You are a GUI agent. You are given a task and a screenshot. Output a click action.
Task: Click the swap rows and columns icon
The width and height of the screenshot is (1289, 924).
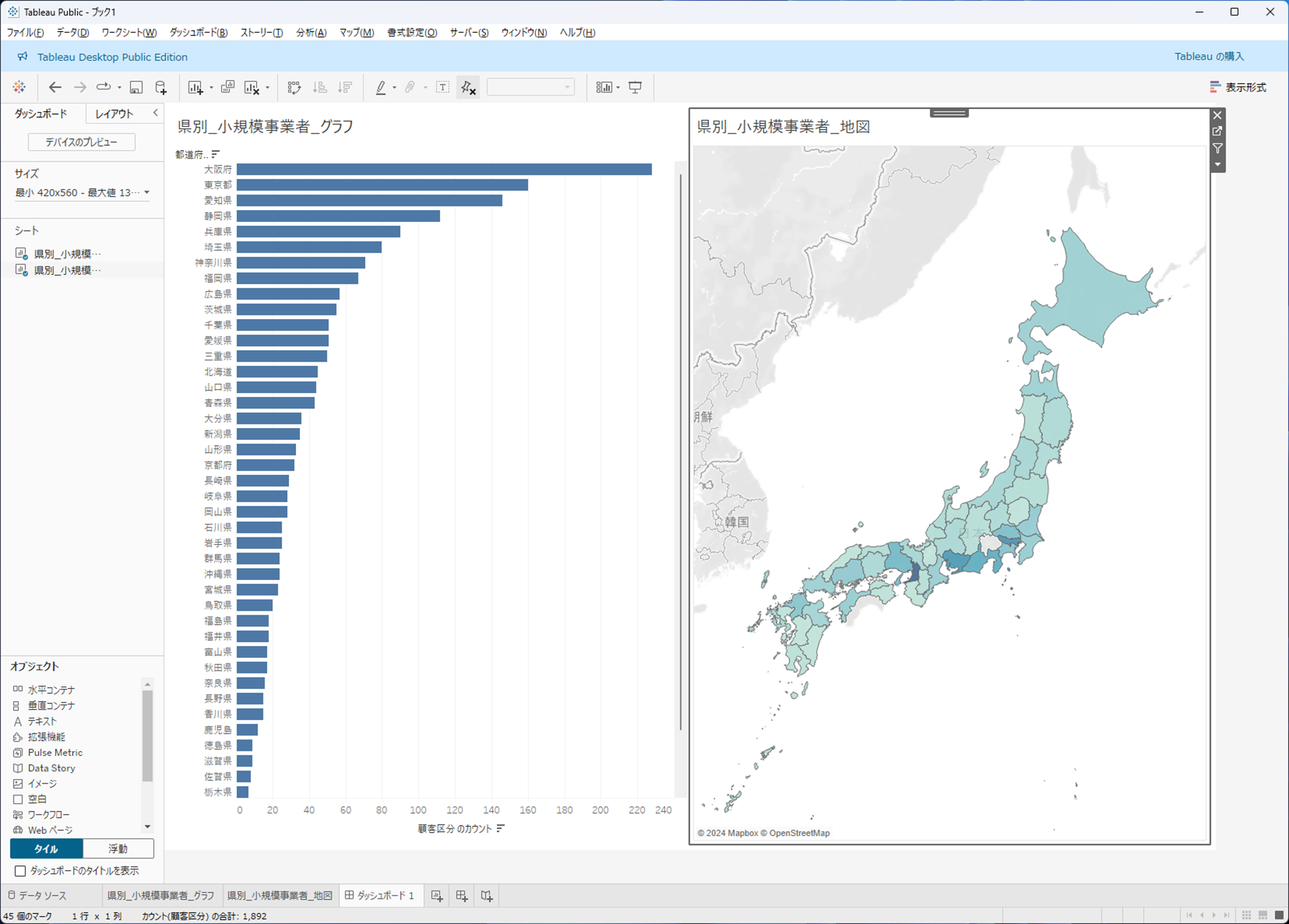click(294, 87)
